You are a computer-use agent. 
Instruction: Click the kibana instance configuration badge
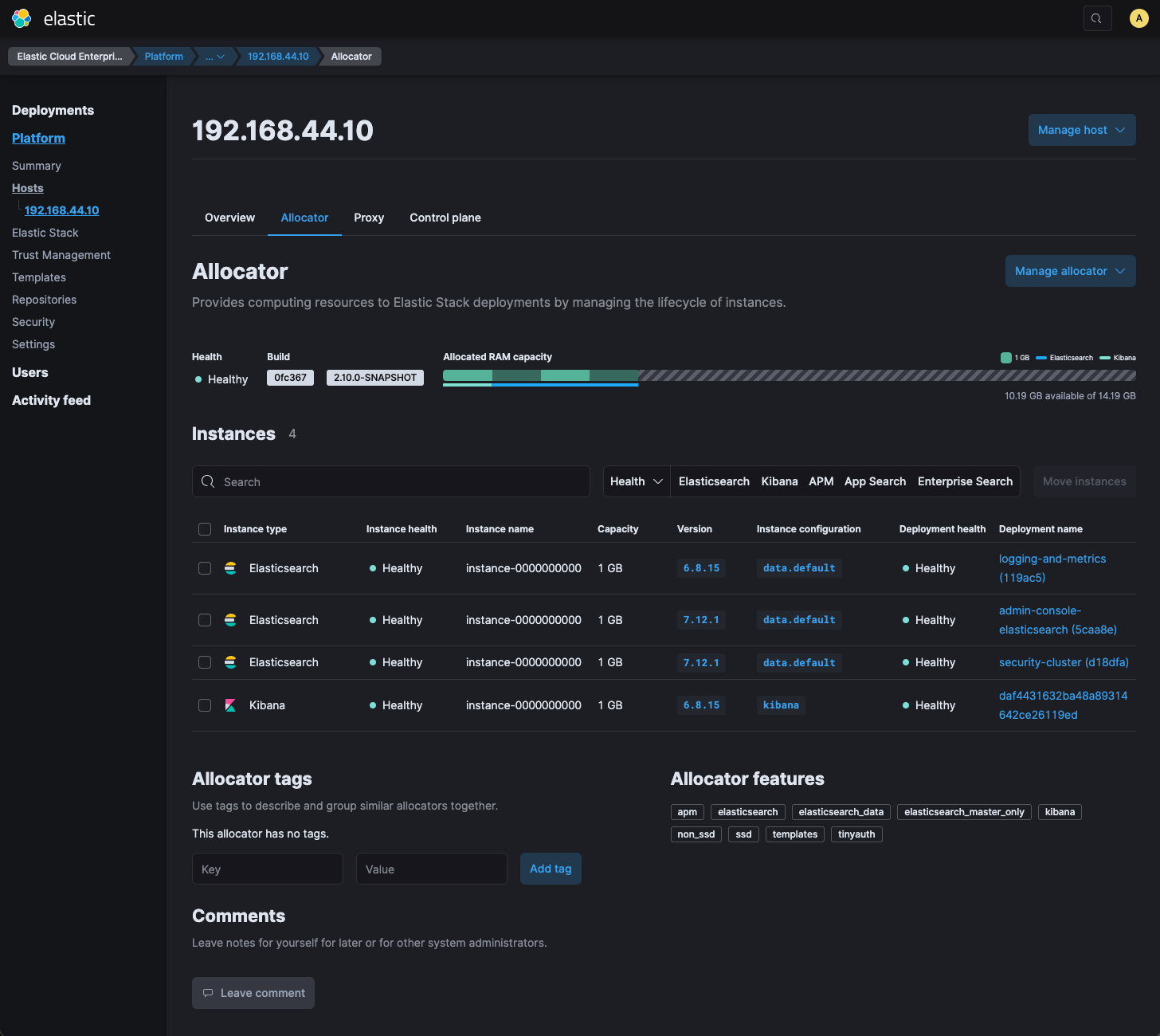781,705
